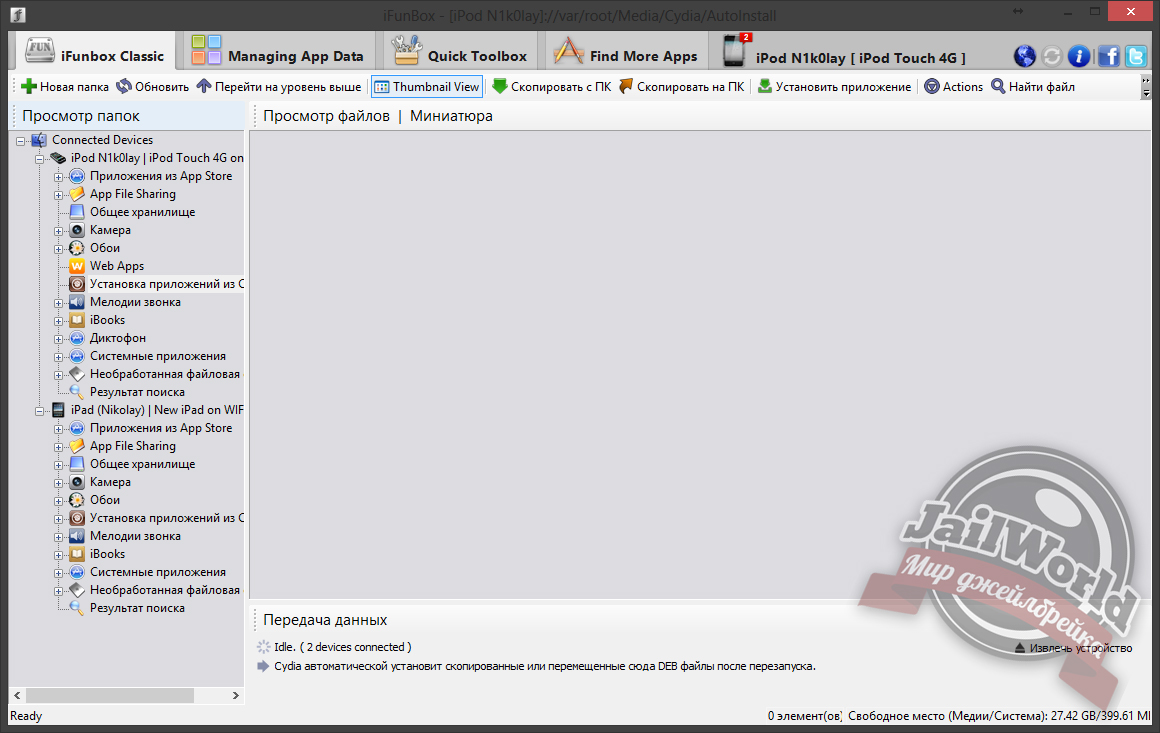This screenshot has height=733, width=1160.
Task: Select the Диктофон item
Action: (x=118, y=338)
